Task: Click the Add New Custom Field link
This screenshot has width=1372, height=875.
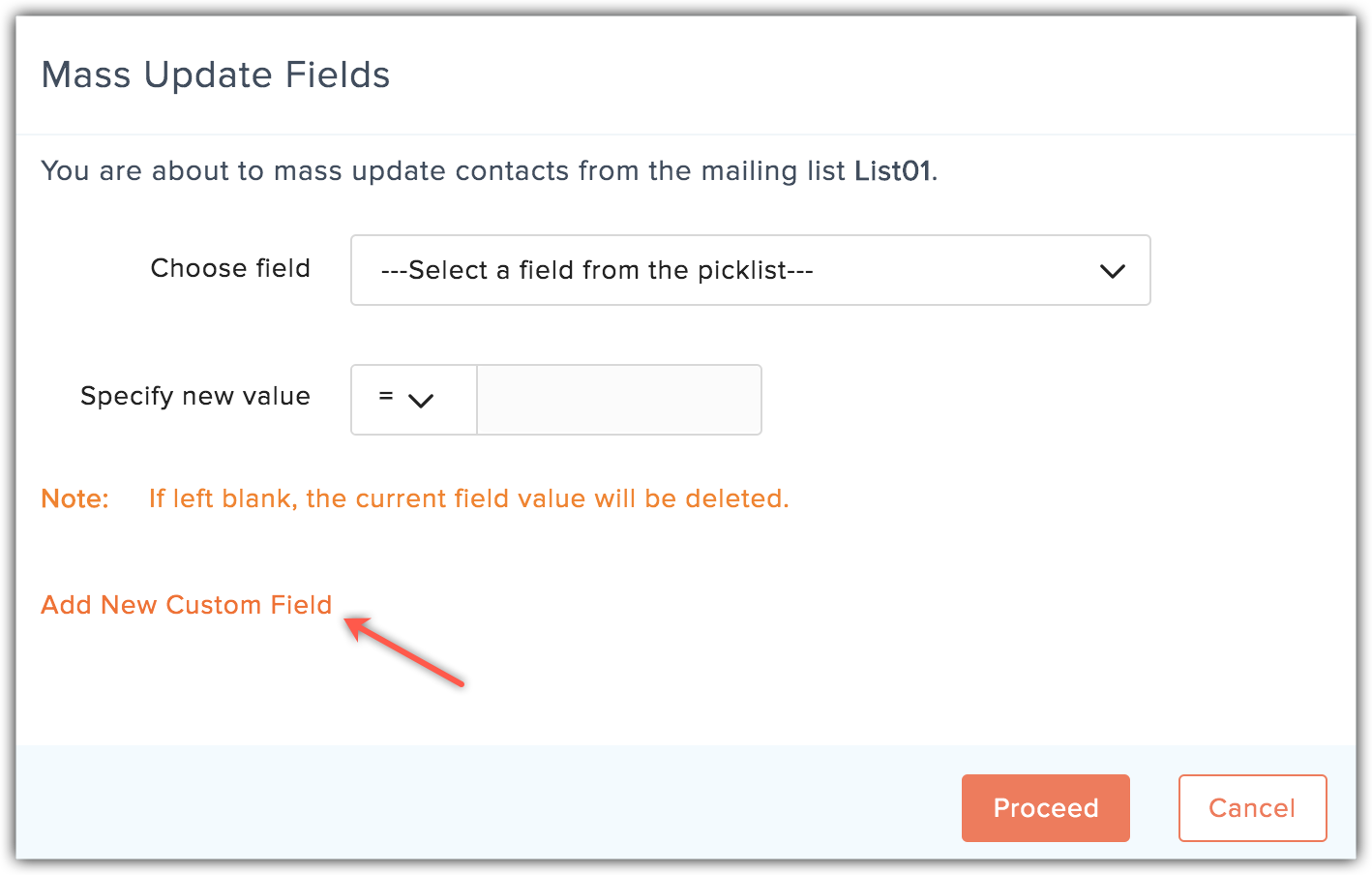Action: point(186,604)
